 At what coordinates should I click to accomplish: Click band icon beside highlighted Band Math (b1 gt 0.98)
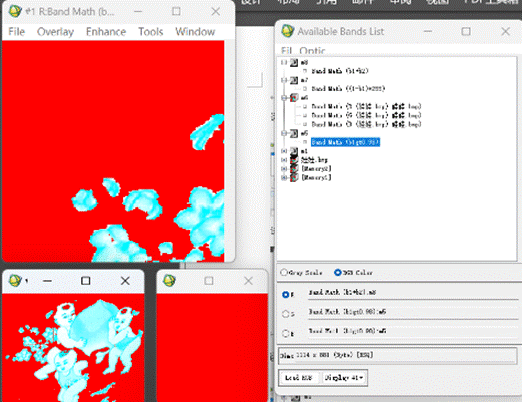coord(305,142)
